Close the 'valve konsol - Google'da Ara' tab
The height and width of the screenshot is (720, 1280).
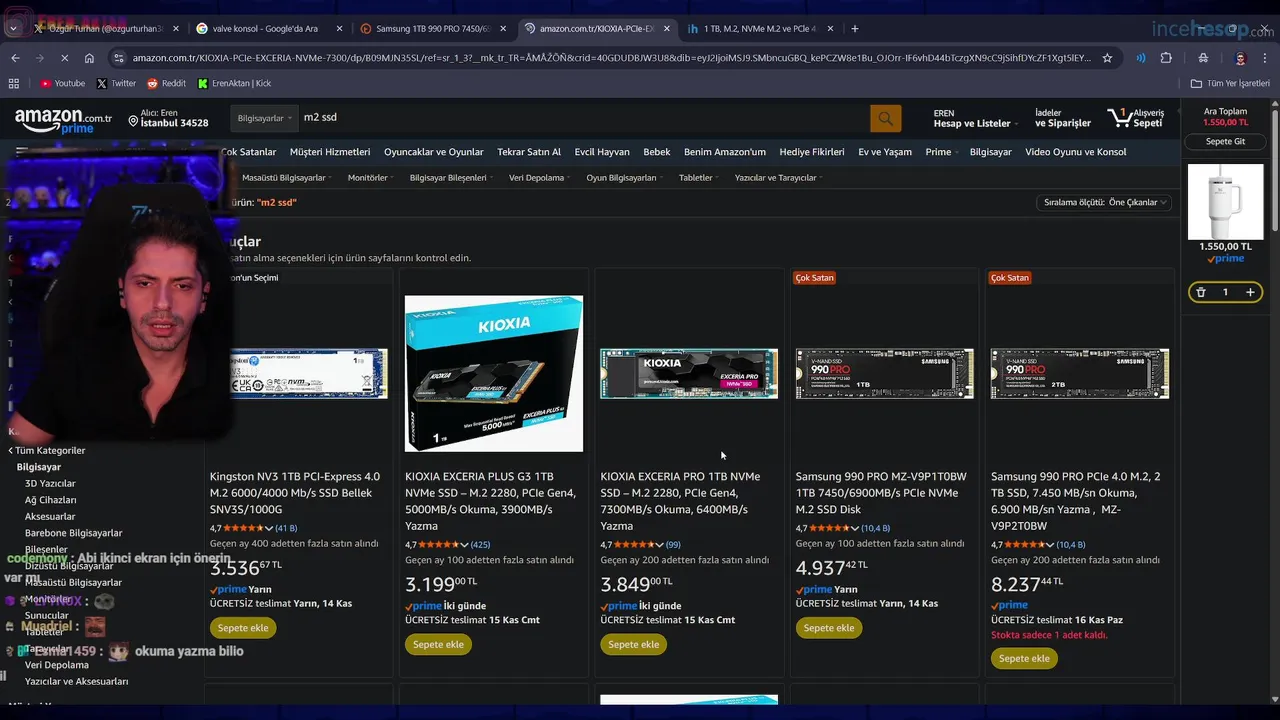(x=339, y=29)
